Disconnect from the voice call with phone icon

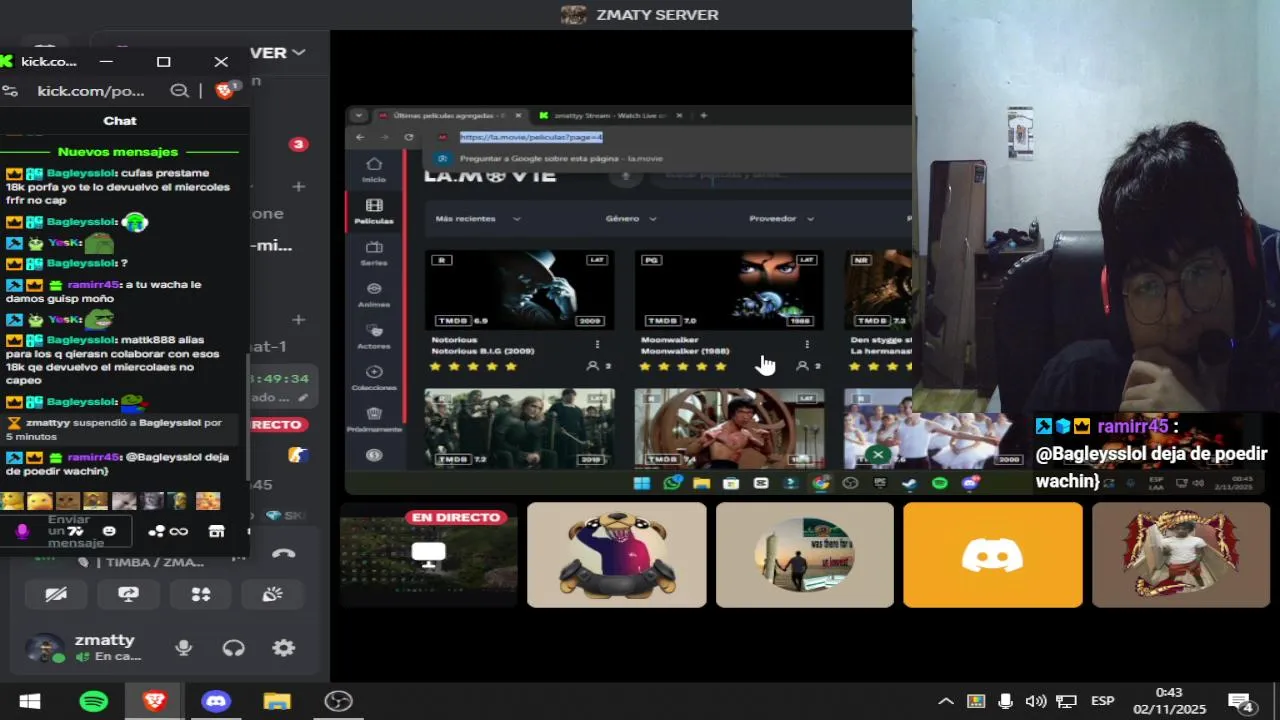coord(284,553)
